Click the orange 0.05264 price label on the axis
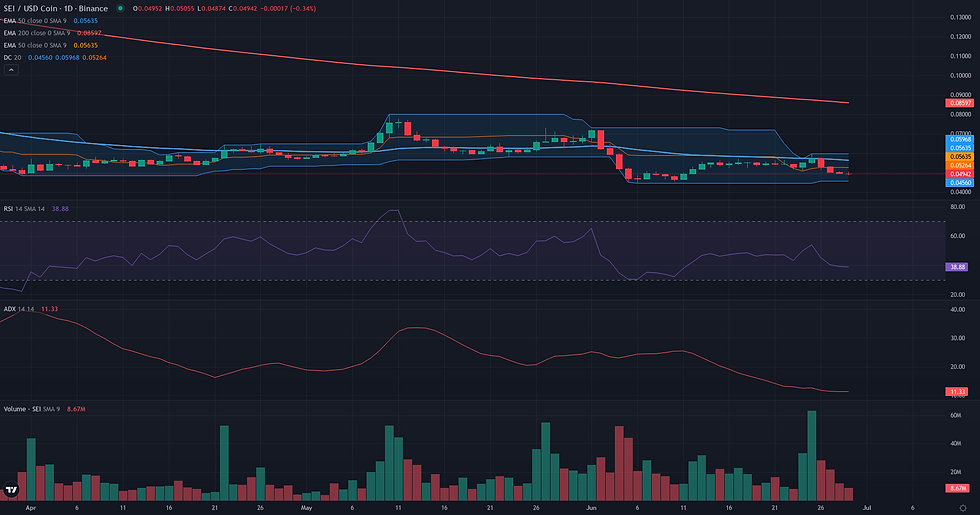The height and width of the screenshot is (515, 980). (x=959, y=166)
